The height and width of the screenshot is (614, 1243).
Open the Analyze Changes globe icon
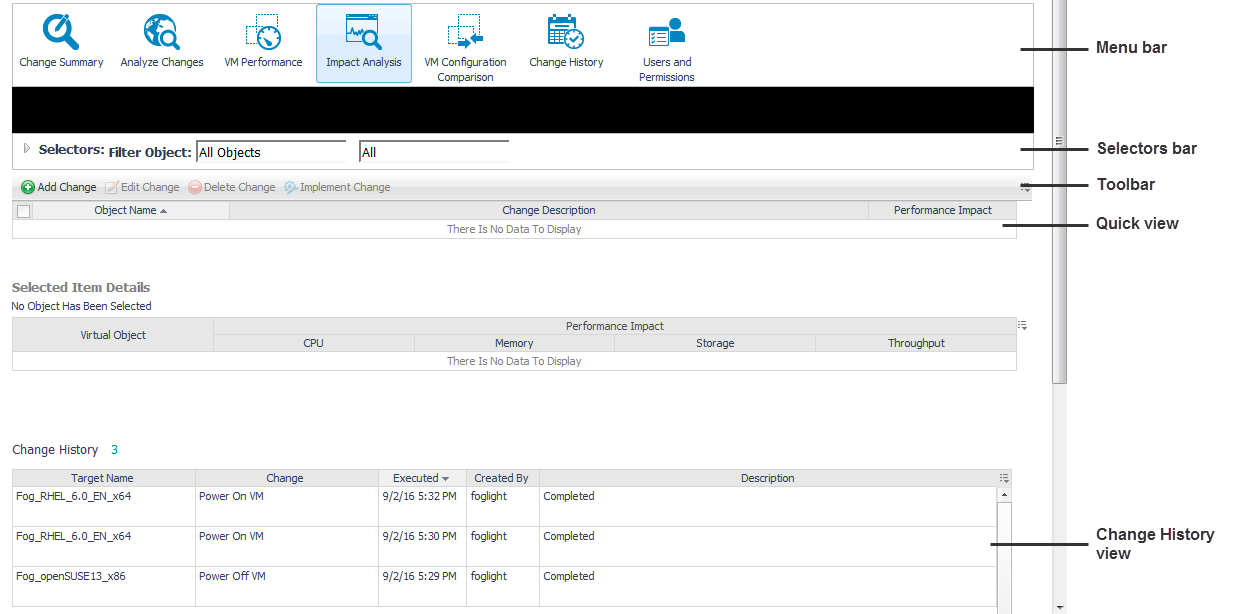pos(162,33)
